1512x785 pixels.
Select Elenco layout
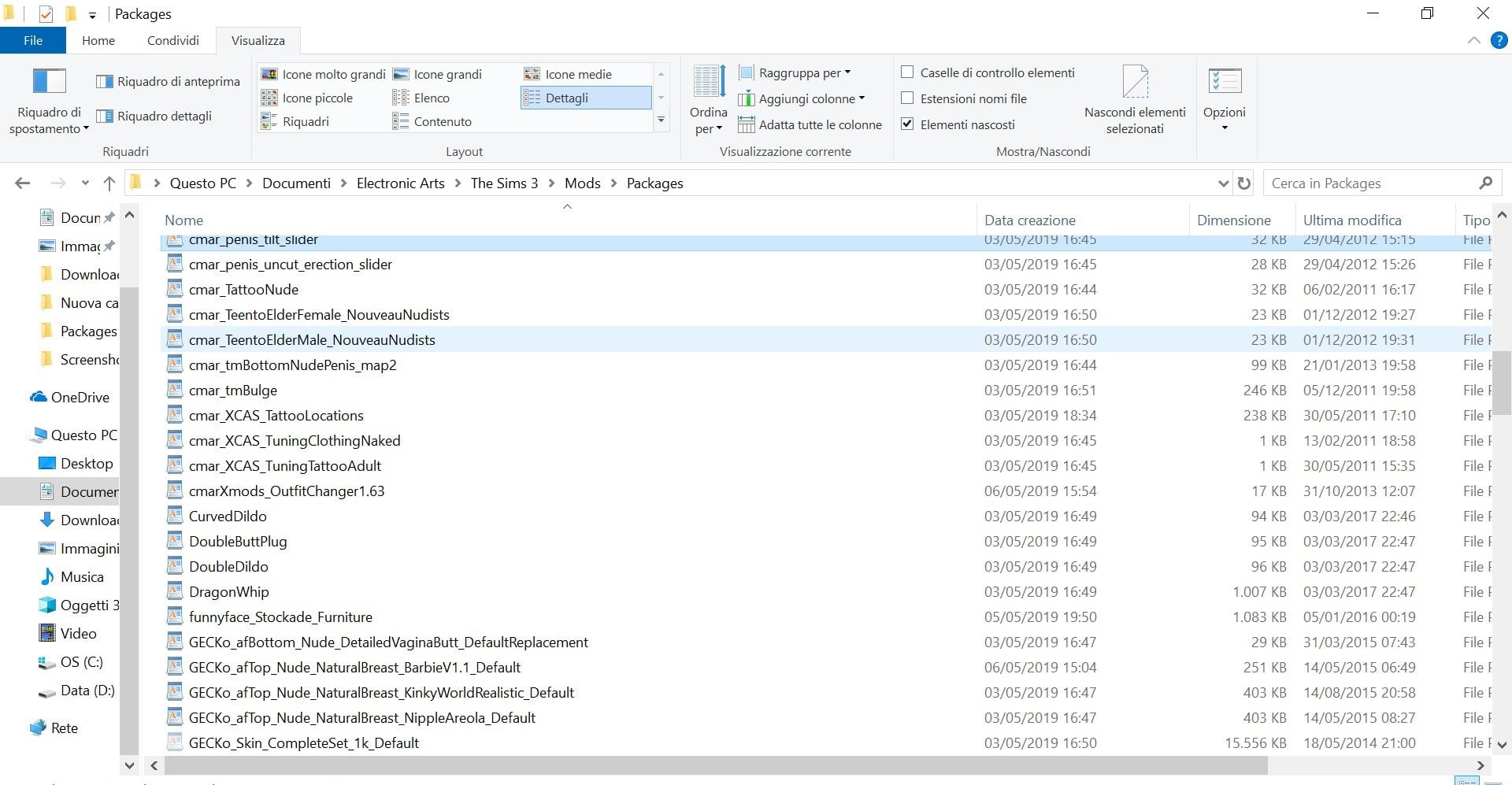point(421,98)
